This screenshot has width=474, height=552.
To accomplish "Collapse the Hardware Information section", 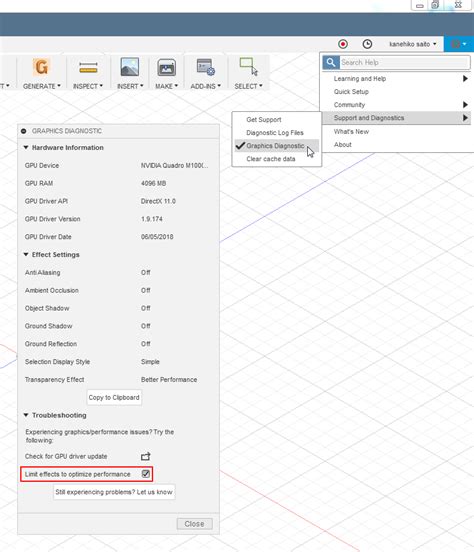I will [x=26, y=148].
